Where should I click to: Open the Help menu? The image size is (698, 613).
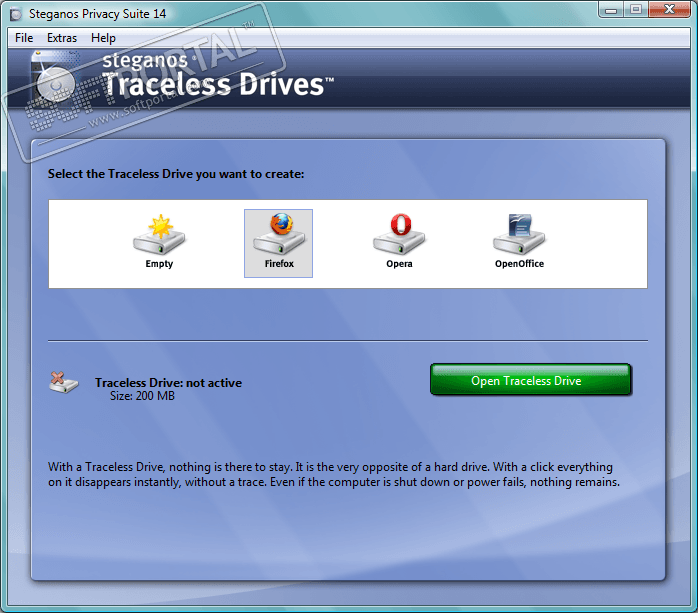point(103,38)
